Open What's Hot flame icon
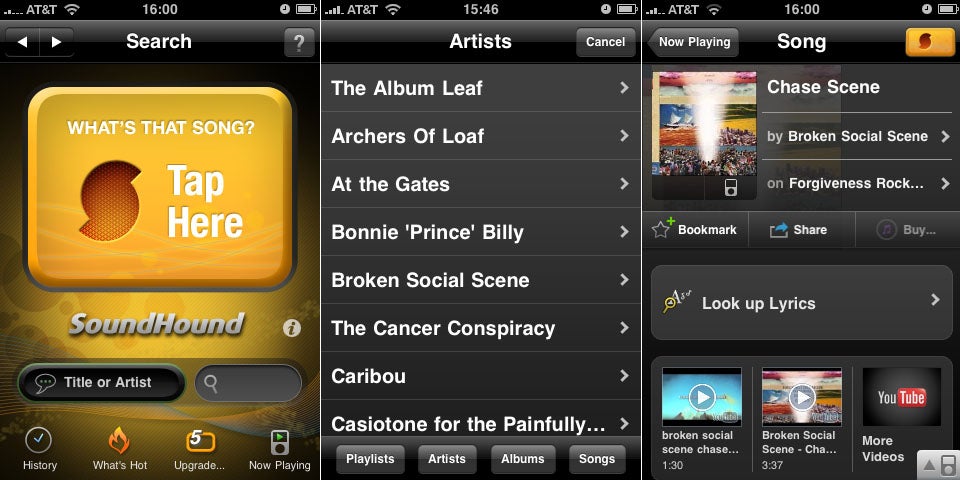The width and height of the screenshot is (960, 480). 119,441
